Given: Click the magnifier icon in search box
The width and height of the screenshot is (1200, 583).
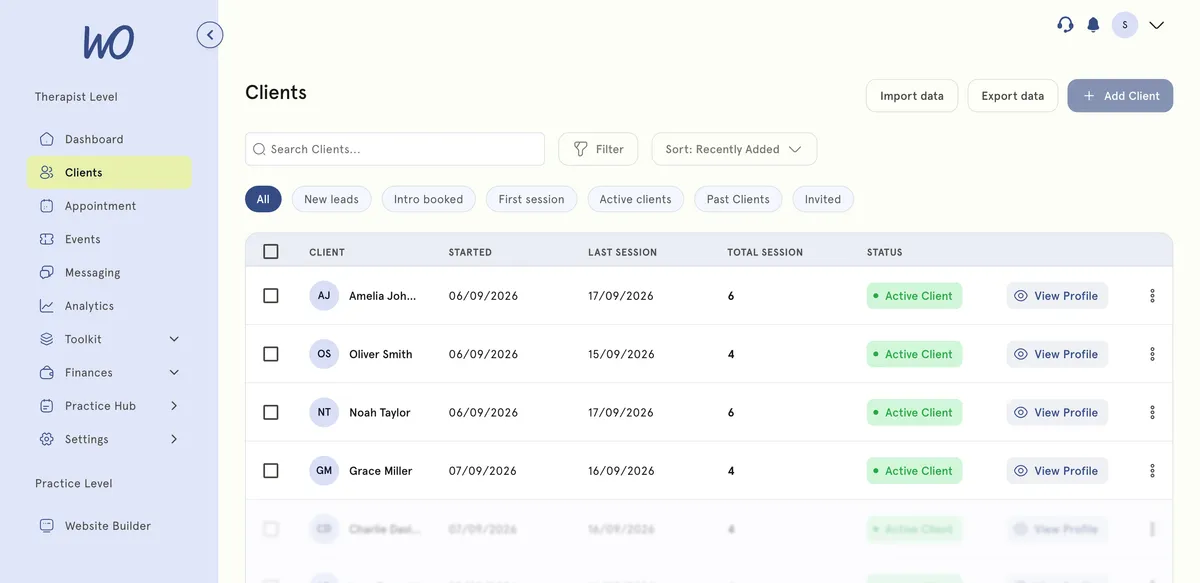Looking at the screenshot, I should 259,149.
